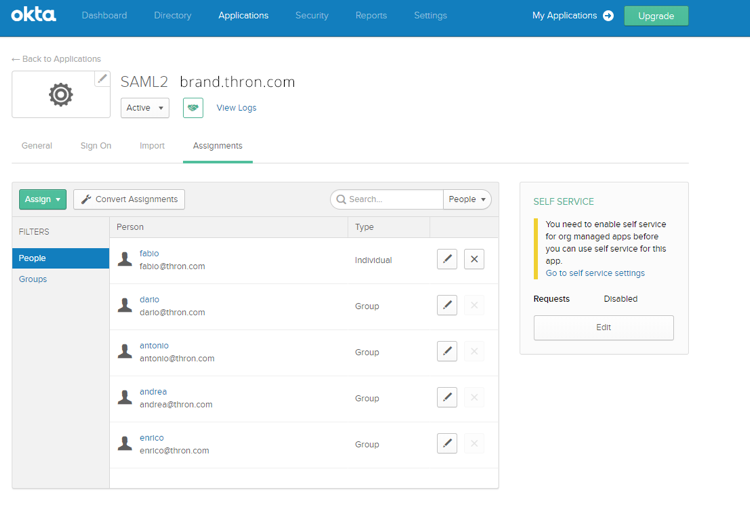Click the Upgrade button
Image resolution: width=750 pixels, height=514 pixels.
coord(656,16)
